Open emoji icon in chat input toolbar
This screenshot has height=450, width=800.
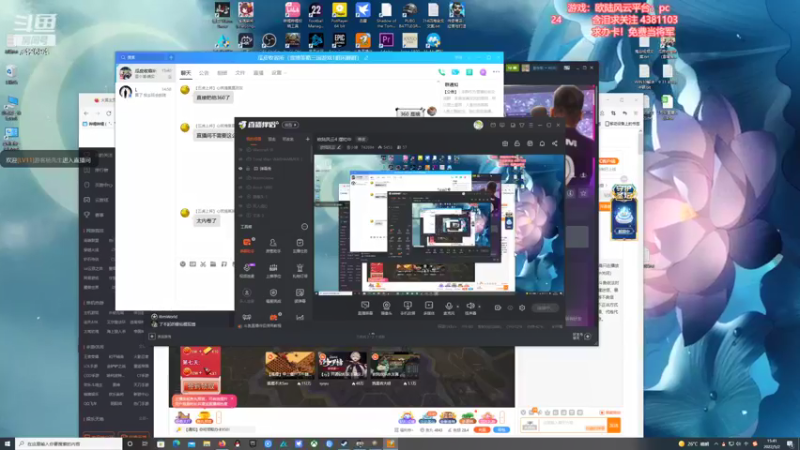click(x=183, y=264)
